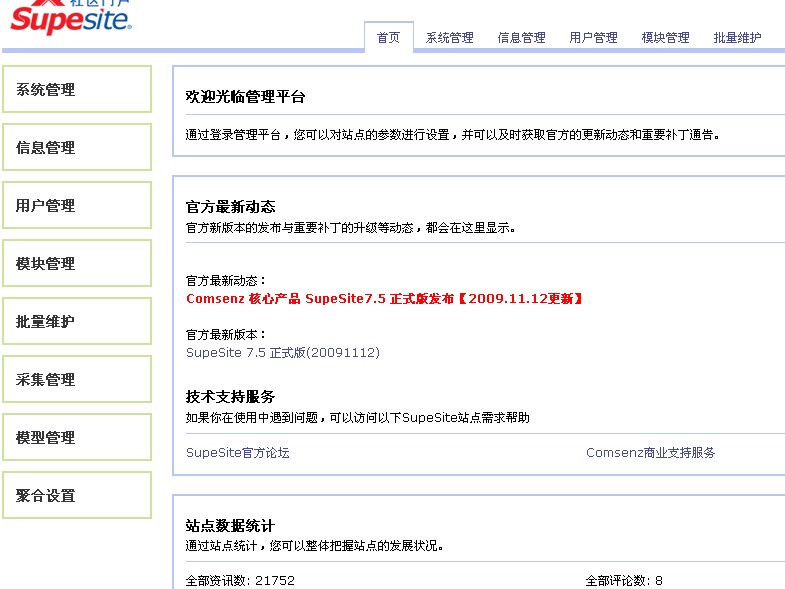Open the red SupeSite7.5 正式版发布 announcement
This screenshot has width=785, height=589.
pos(384,299)
